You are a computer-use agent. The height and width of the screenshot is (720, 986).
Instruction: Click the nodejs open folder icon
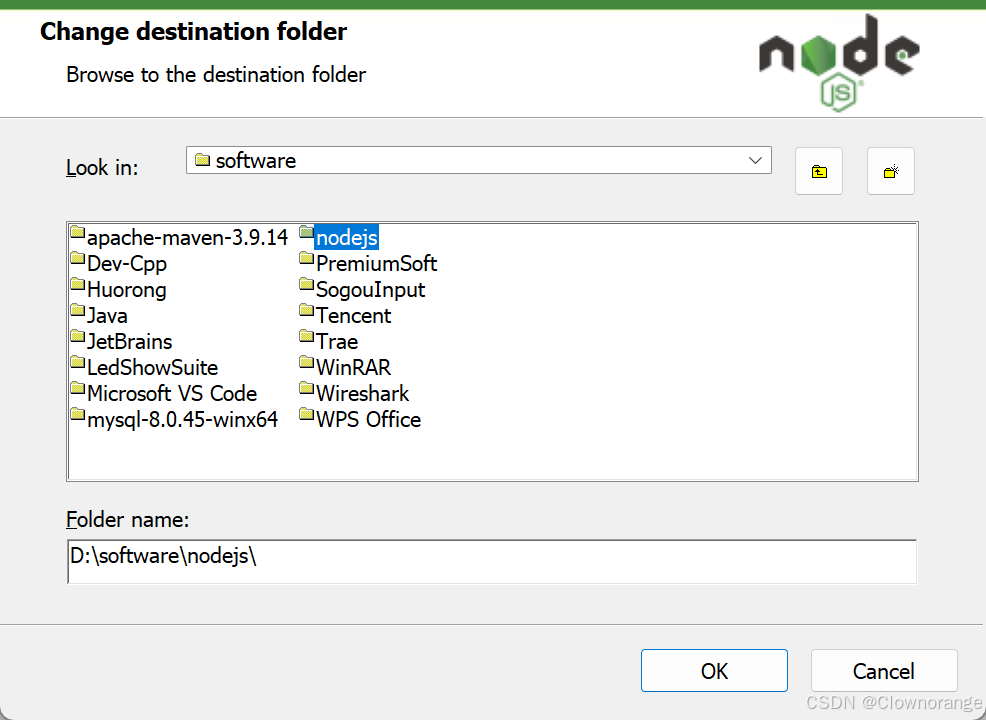306,232
